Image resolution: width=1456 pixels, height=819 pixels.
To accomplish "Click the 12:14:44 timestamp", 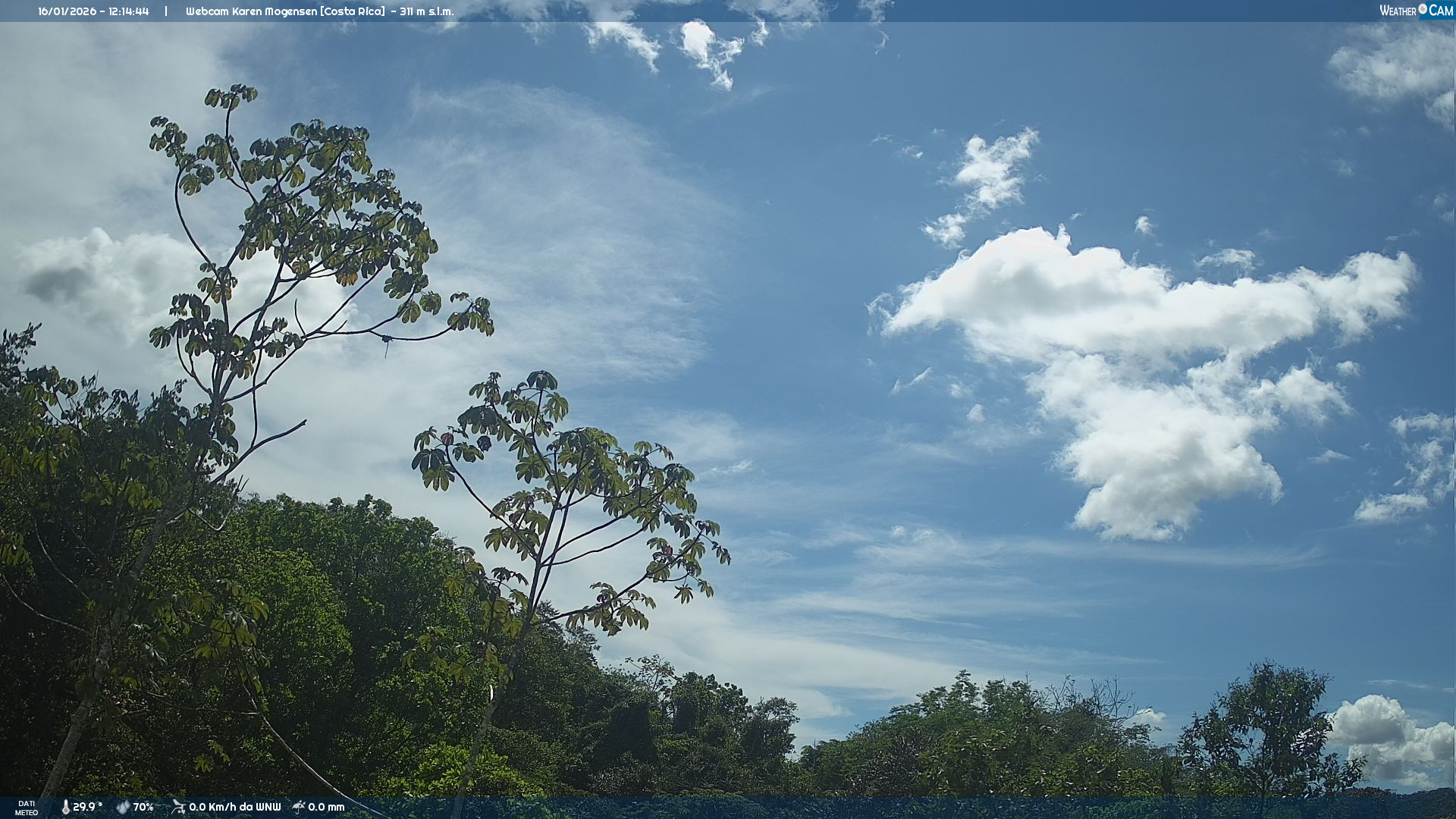I will tap(128, 11).
